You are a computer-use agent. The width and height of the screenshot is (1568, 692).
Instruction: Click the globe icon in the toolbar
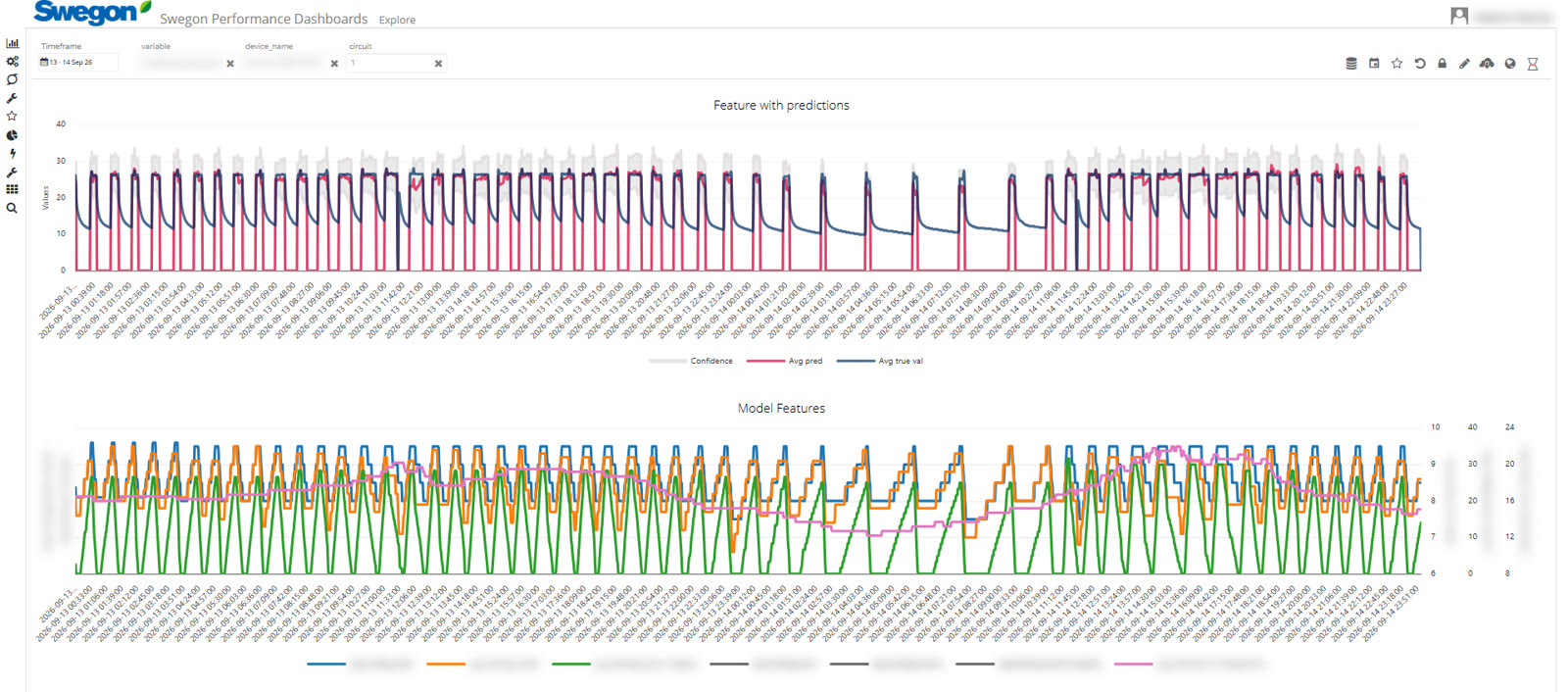[x=1510, y=64]
